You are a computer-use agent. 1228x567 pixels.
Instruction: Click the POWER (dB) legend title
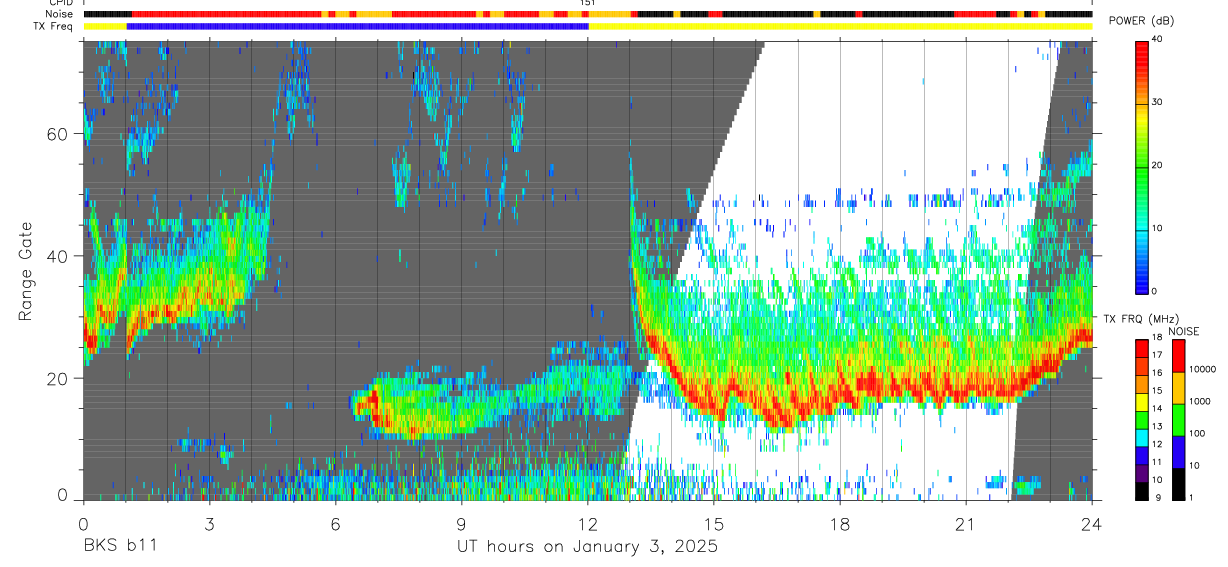point(1142,21)
